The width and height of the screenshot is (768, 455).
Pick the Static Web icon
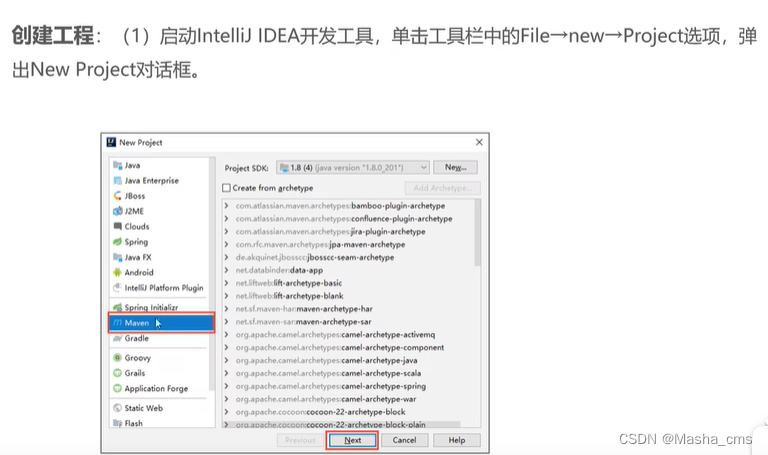pos(118,408)
